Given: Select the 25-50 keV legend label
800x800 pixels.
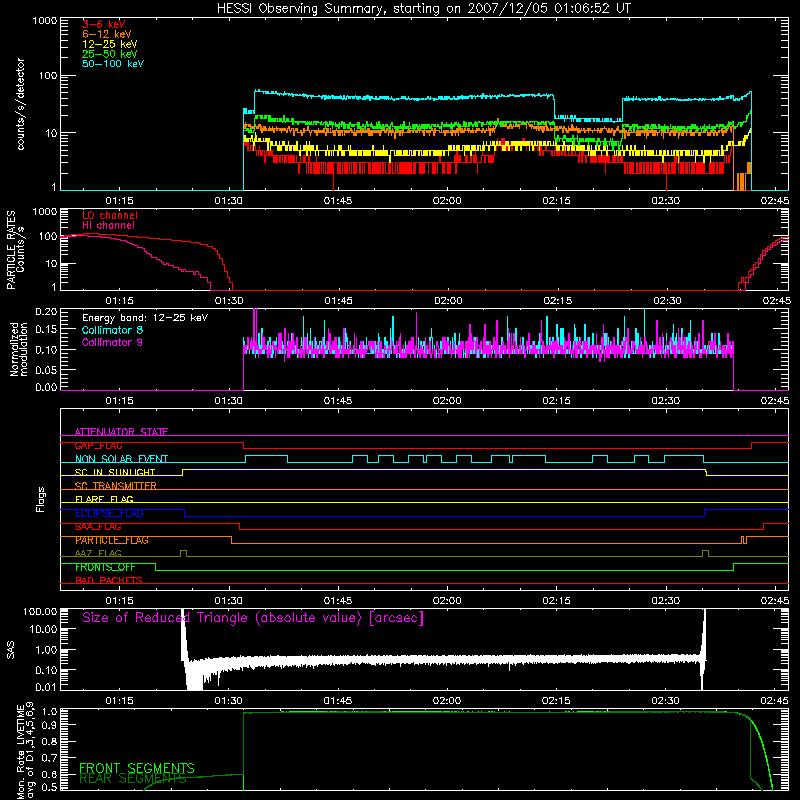Looking at the screenshot, I should pyautogui.click(x=110, y=54).
